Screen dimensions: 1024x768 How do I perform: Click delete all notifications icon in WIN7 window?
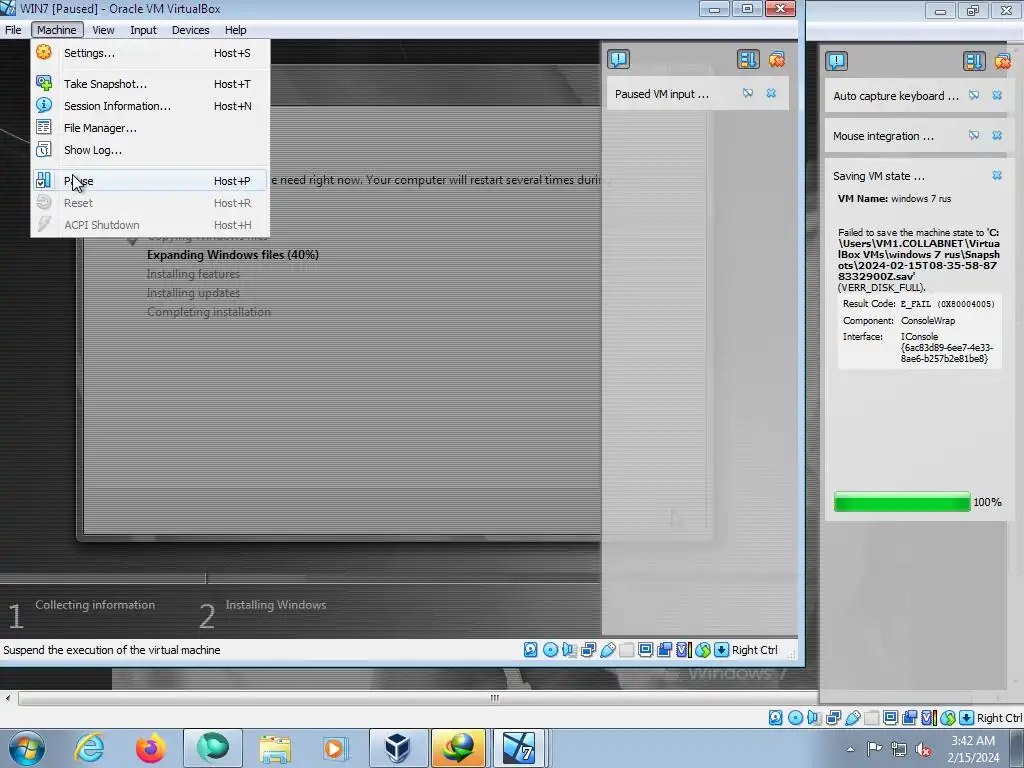776,59
